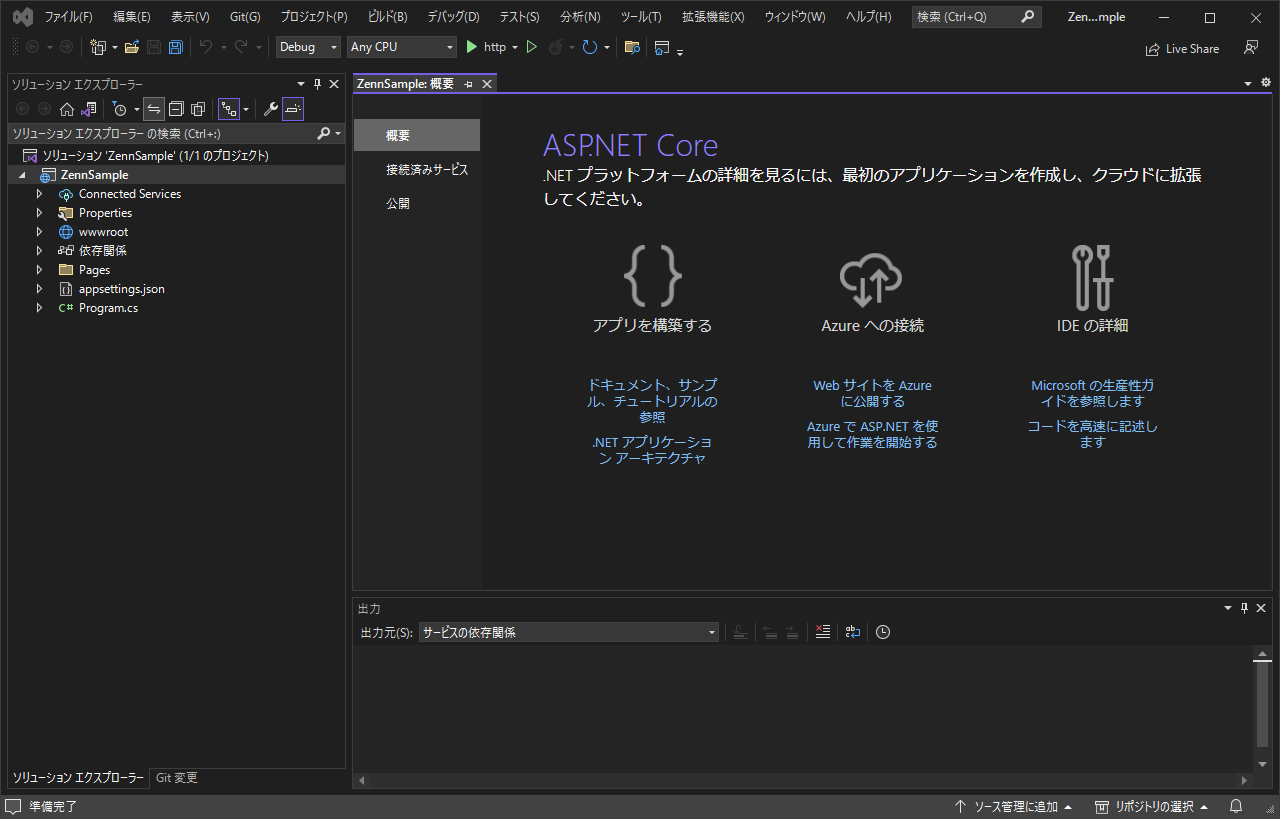1280x819 pixels.
Task: Click the New Project toolbar icon
Action: (x=98, y=47)
